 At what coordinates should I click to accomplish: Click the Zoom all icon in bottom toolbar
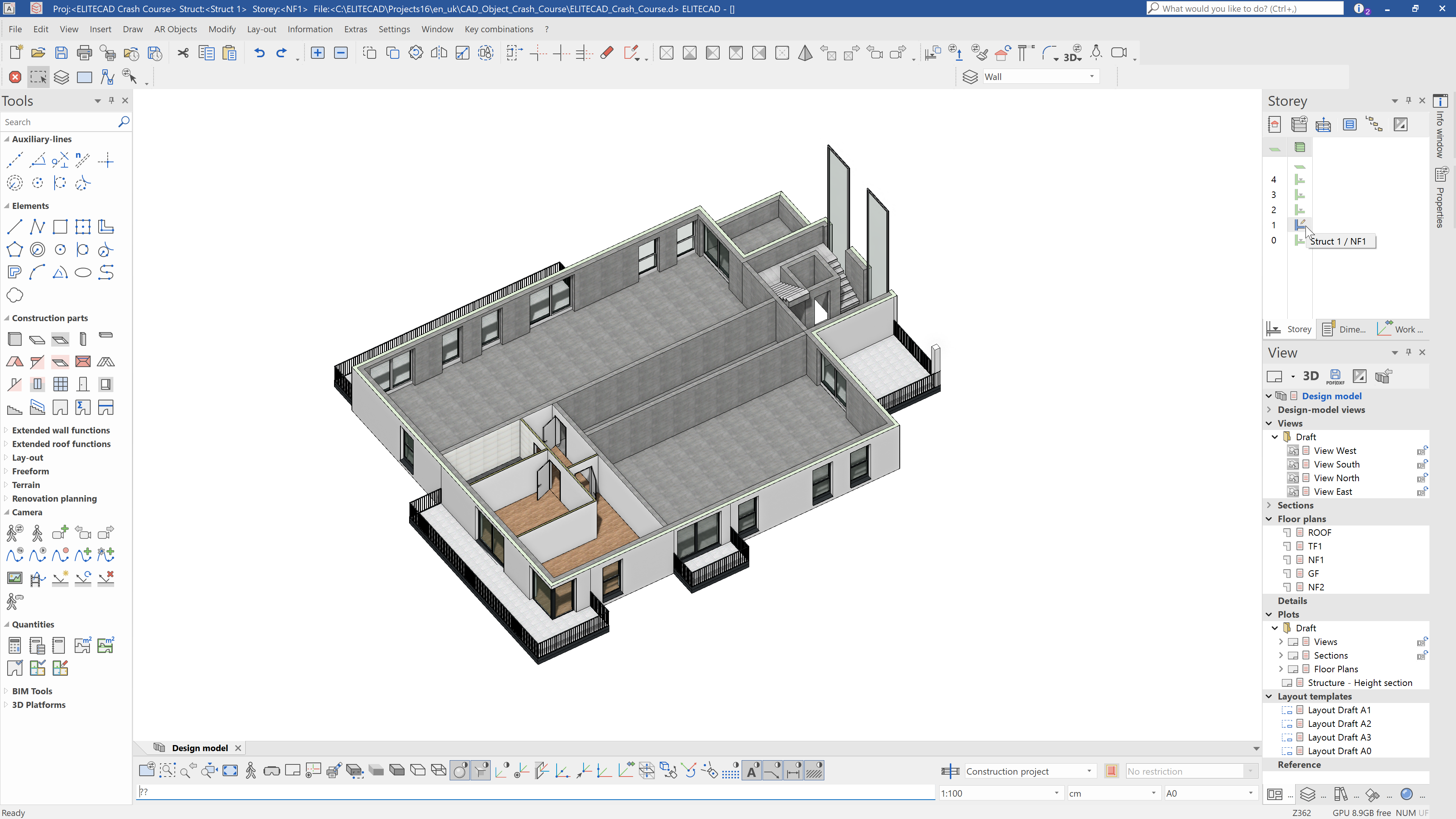(x=230, y=770)
